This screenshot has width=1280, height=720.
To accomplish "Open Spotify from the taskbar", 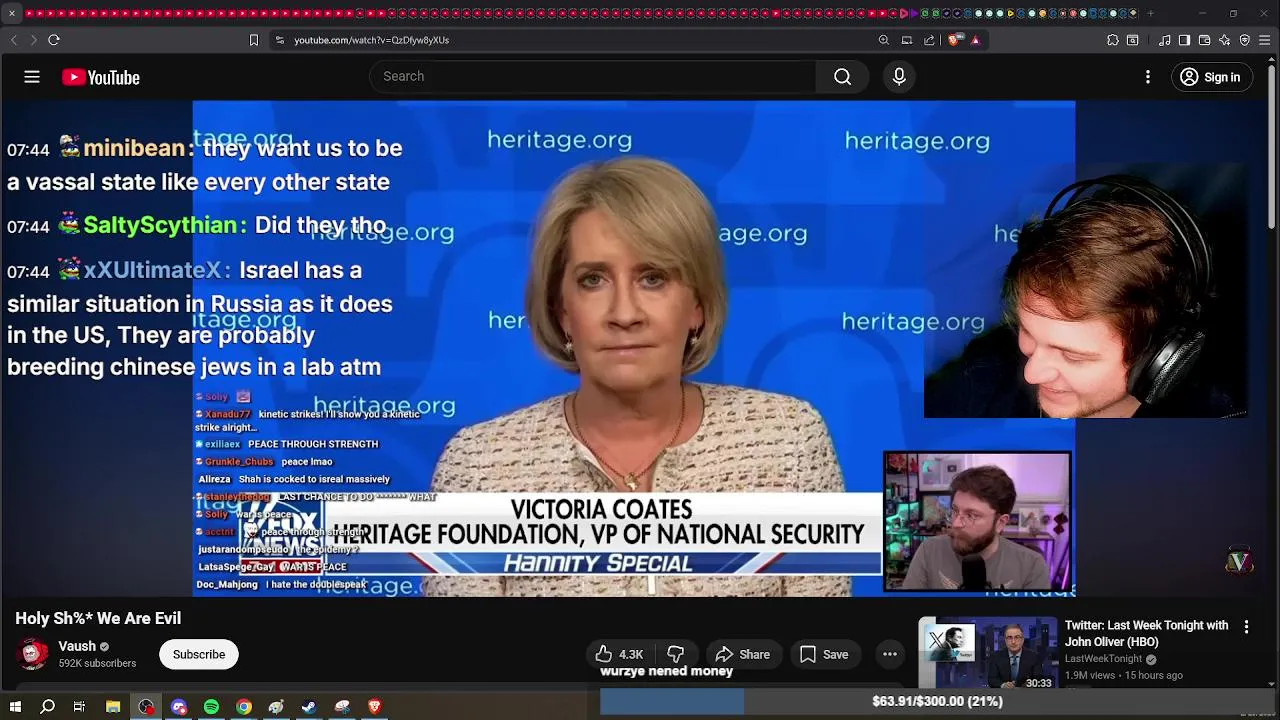I will pos(211,707).
